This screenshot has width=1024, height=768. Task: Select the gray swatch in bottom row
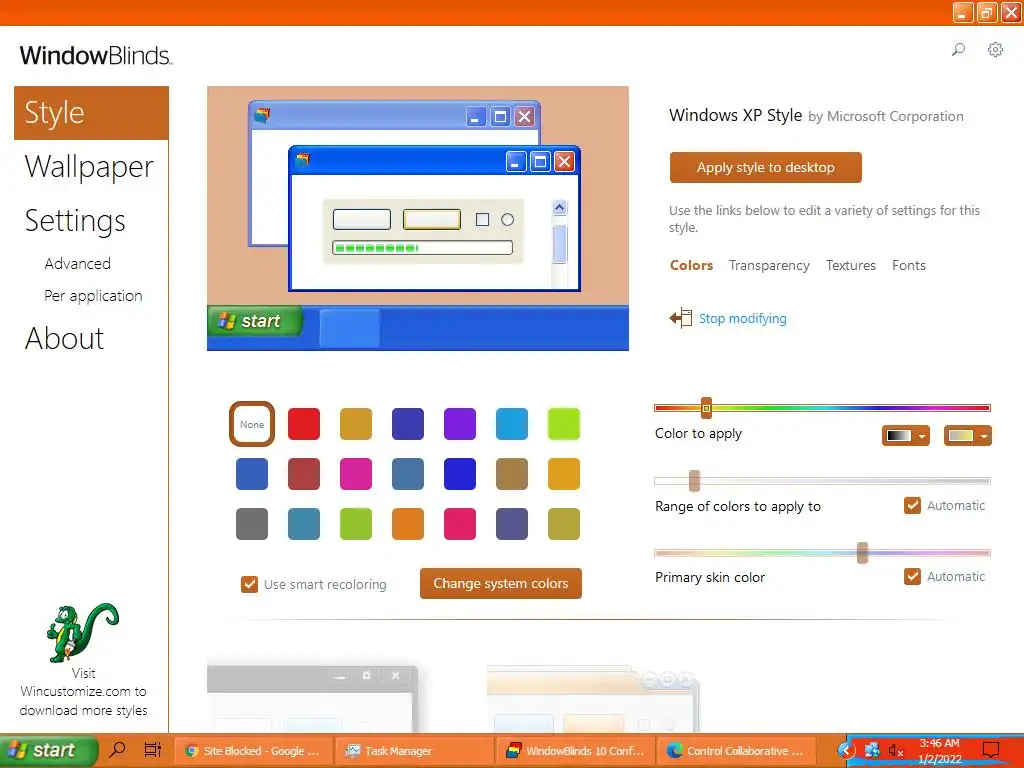tap(251, 524)
